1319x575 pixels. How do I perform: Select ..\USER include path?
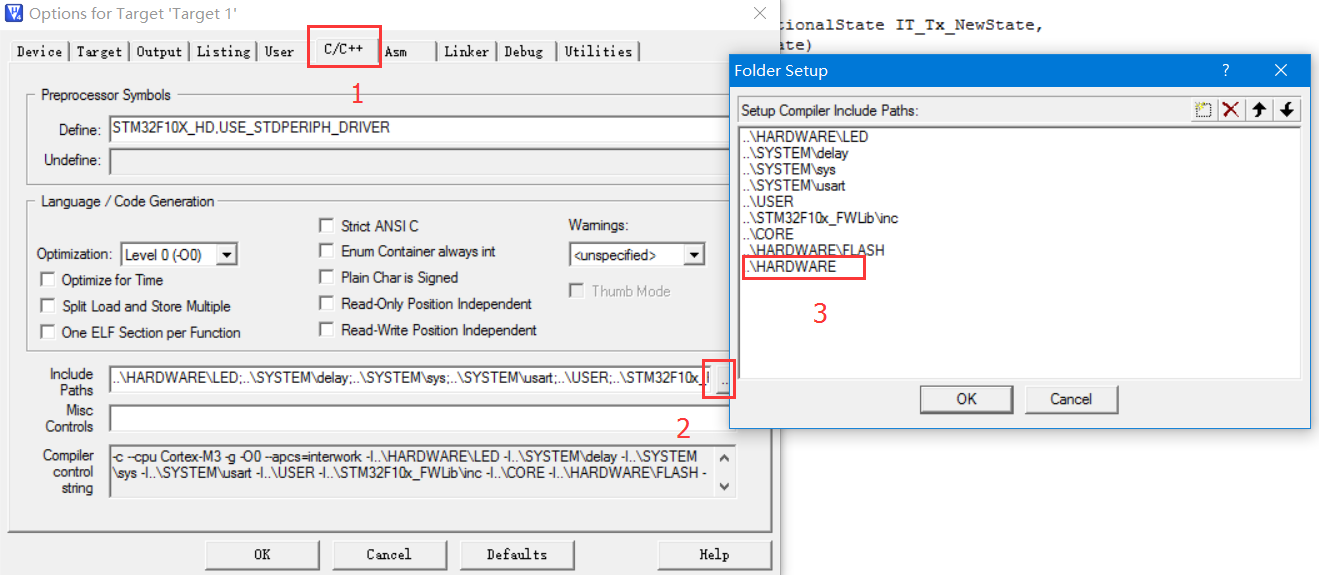(768, 201)
